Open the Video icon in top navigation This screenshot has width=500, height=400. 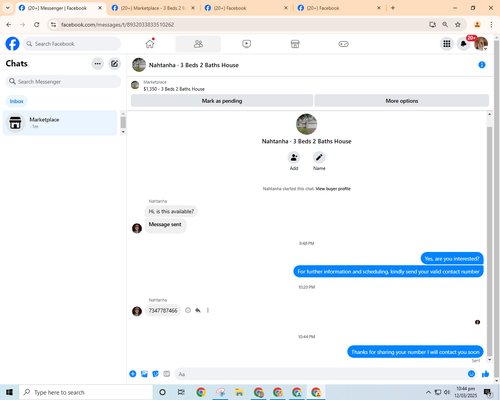click(x=247, y=44)
